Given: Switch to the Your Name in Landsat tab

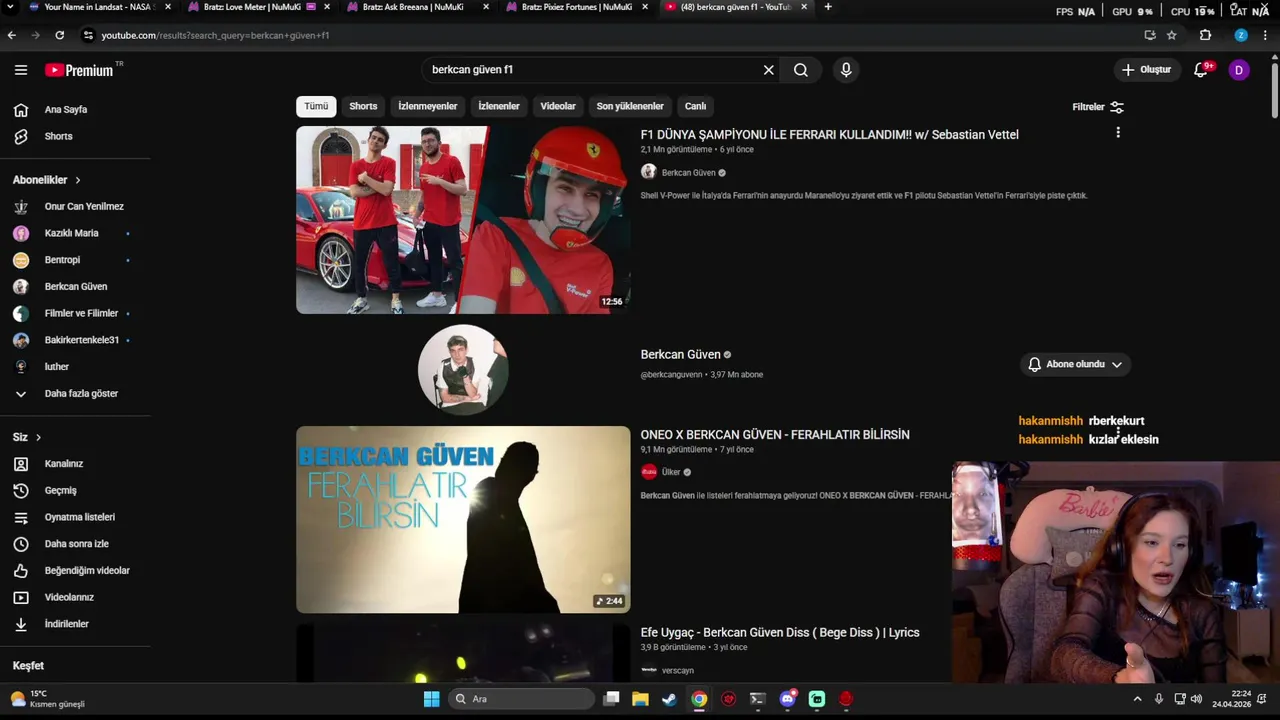Looking at the screenshot, I should pyautogui.click(x=97, y=7).
